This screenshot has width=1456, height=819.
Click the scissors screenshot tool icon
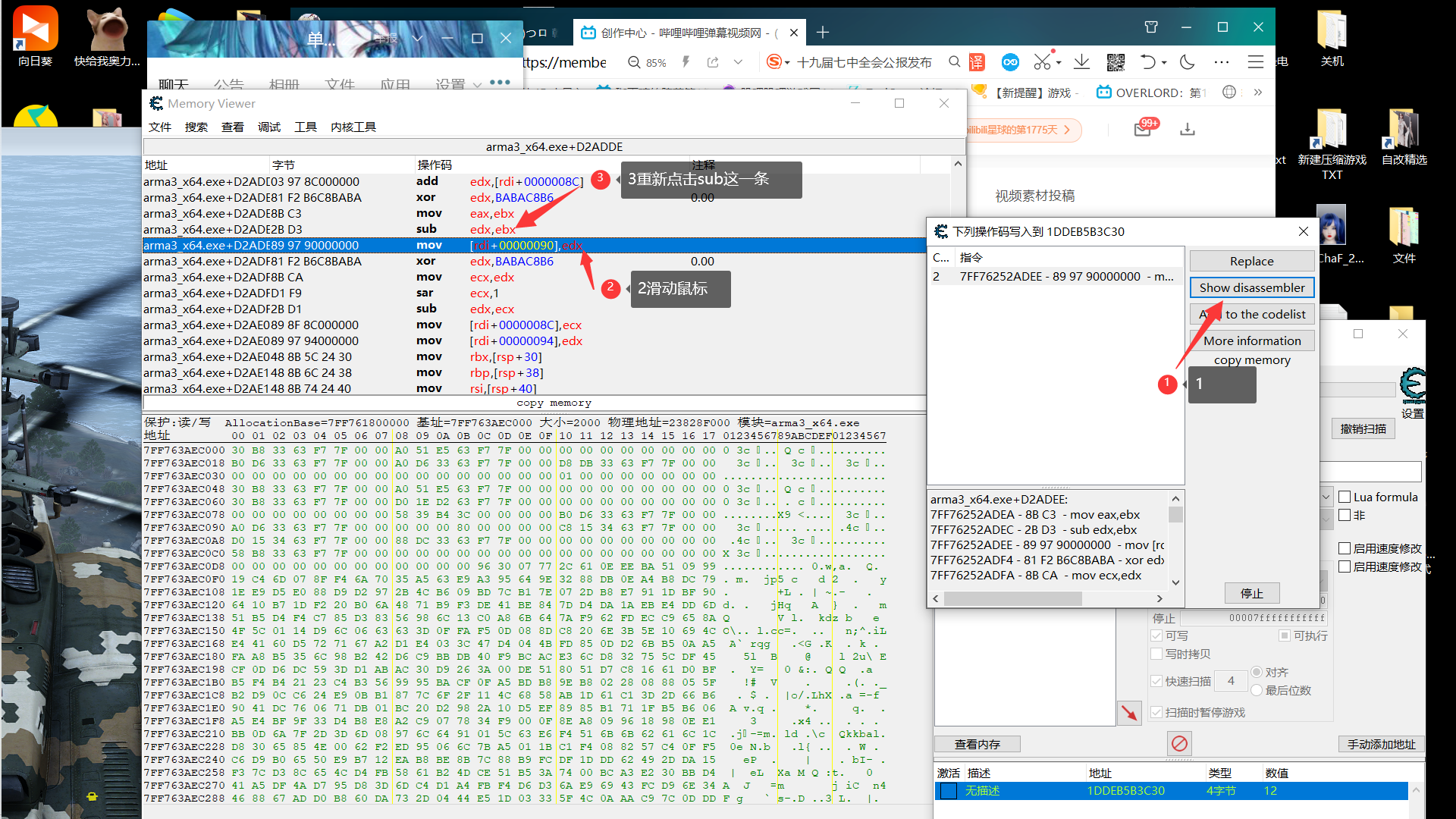point(1043,62)
